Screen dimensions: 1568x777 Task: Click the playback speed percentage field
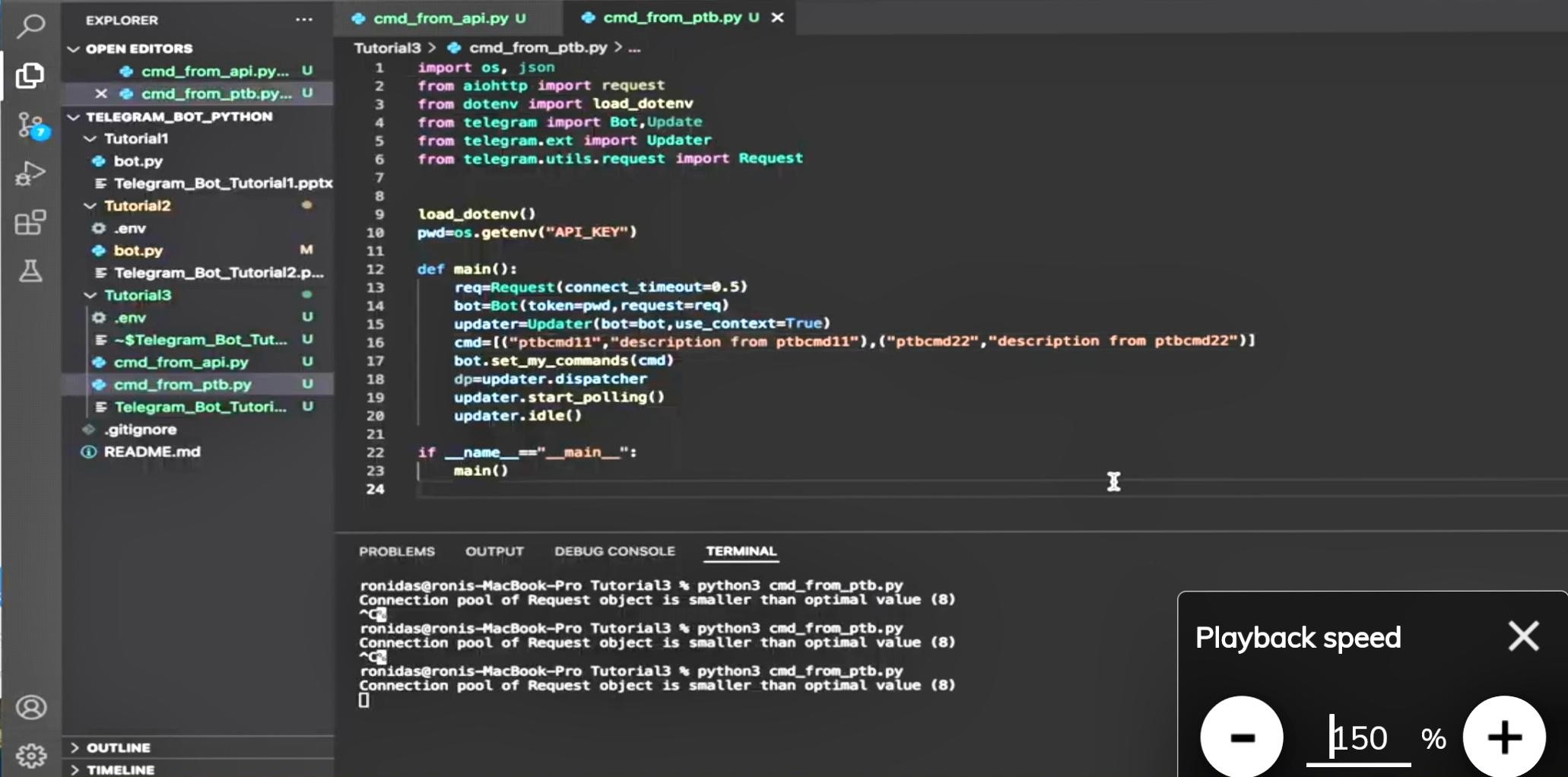point(1359,738)
